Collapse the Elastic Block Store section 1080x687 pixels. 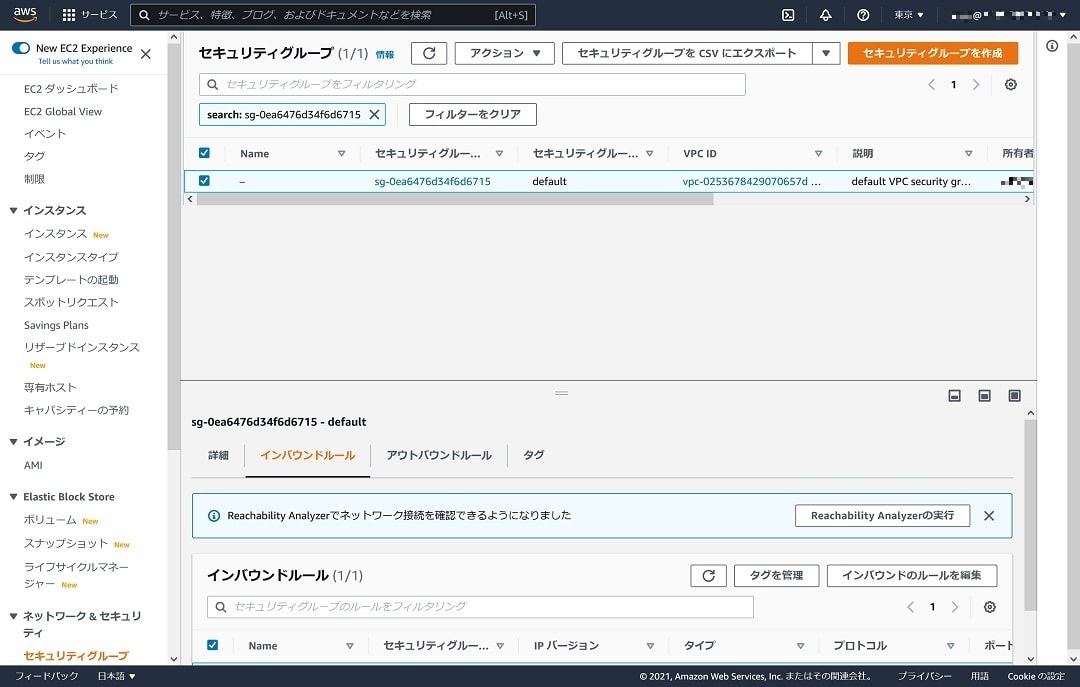[x=13, y=496]
